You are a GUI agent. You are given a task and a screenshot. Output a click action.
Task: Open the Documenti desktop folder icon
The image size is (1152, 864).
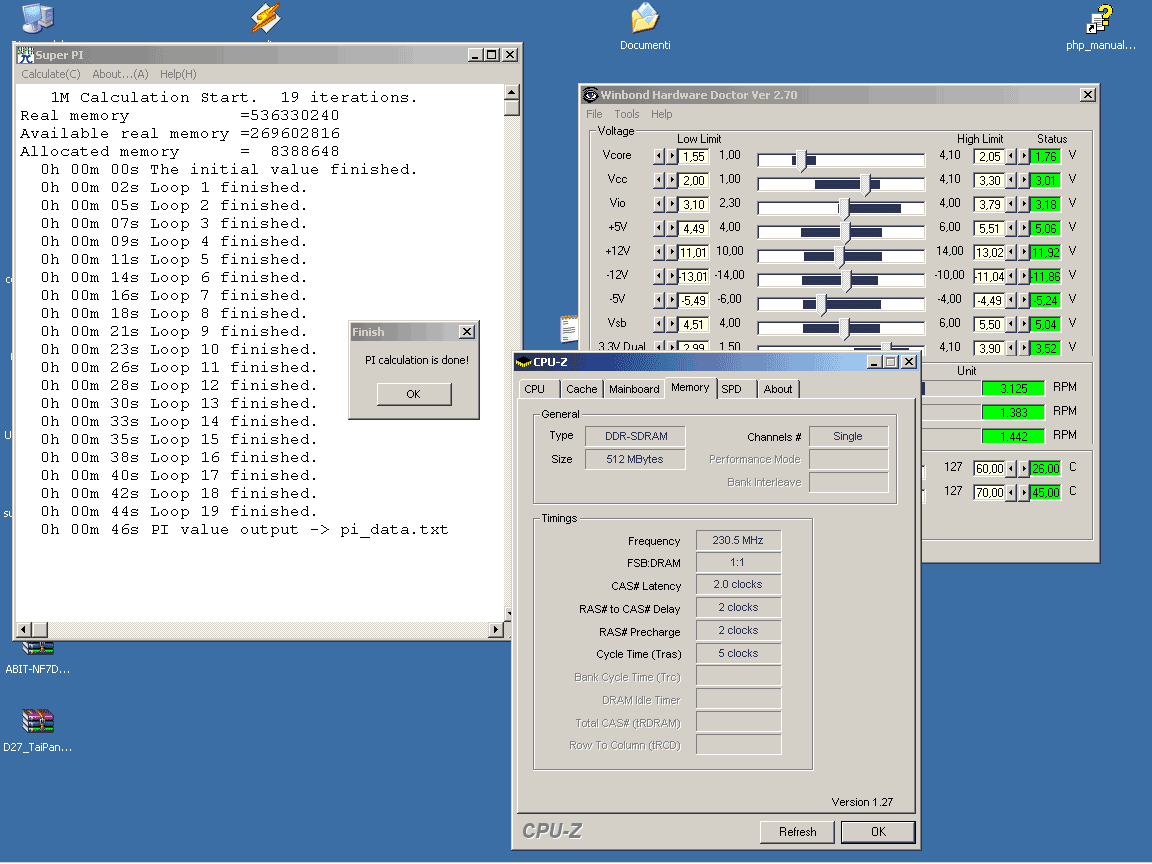(x=644, y=18)
